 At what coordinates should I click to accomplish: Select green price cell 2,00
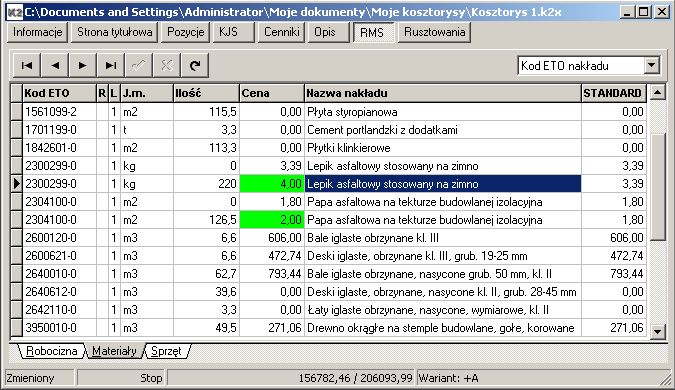[272, 220]
